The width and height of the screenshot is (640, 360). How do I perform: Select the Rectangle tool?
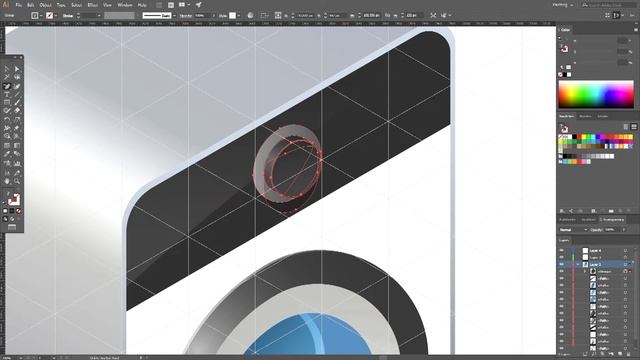click(x=7, y=102)
